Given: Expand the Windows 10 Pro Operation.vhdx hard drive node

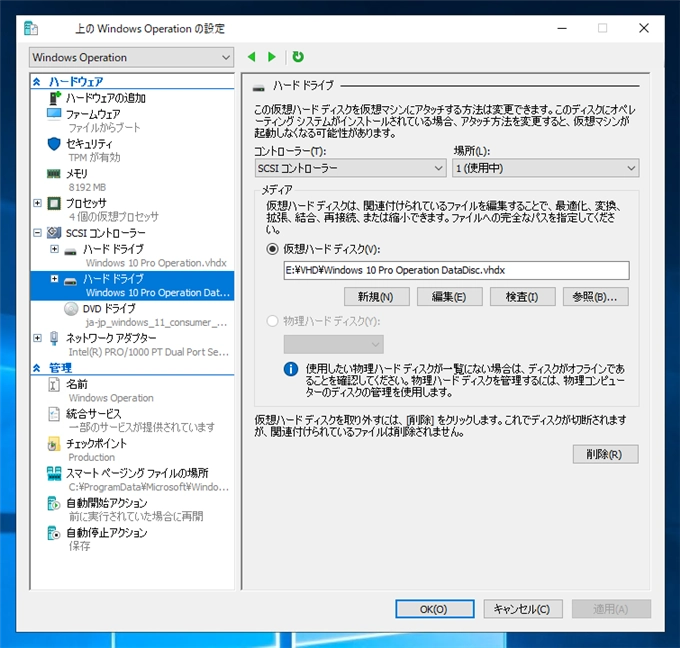Looking at the screenshot, I should (54, 249).
